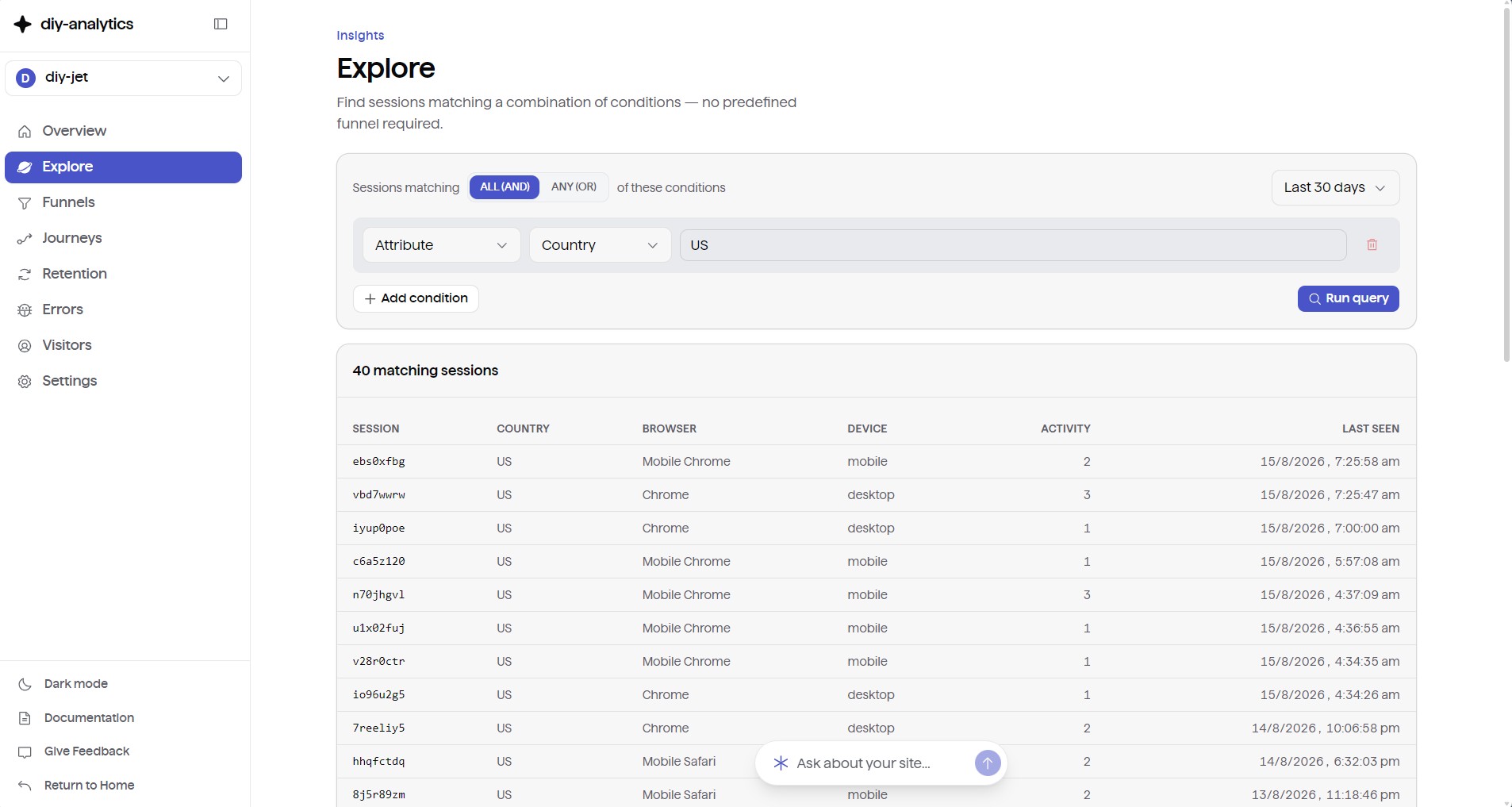Viewport: 1512px width, 807px height.
Task: Click the sparkle icon in the ask box
Action: coord(781,763)
